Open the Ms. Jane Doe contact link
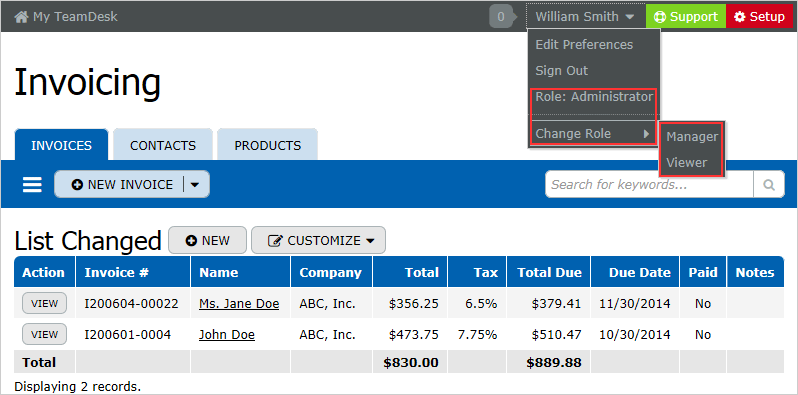This screenshot has width=798, height=395. (x=239, y=304)
